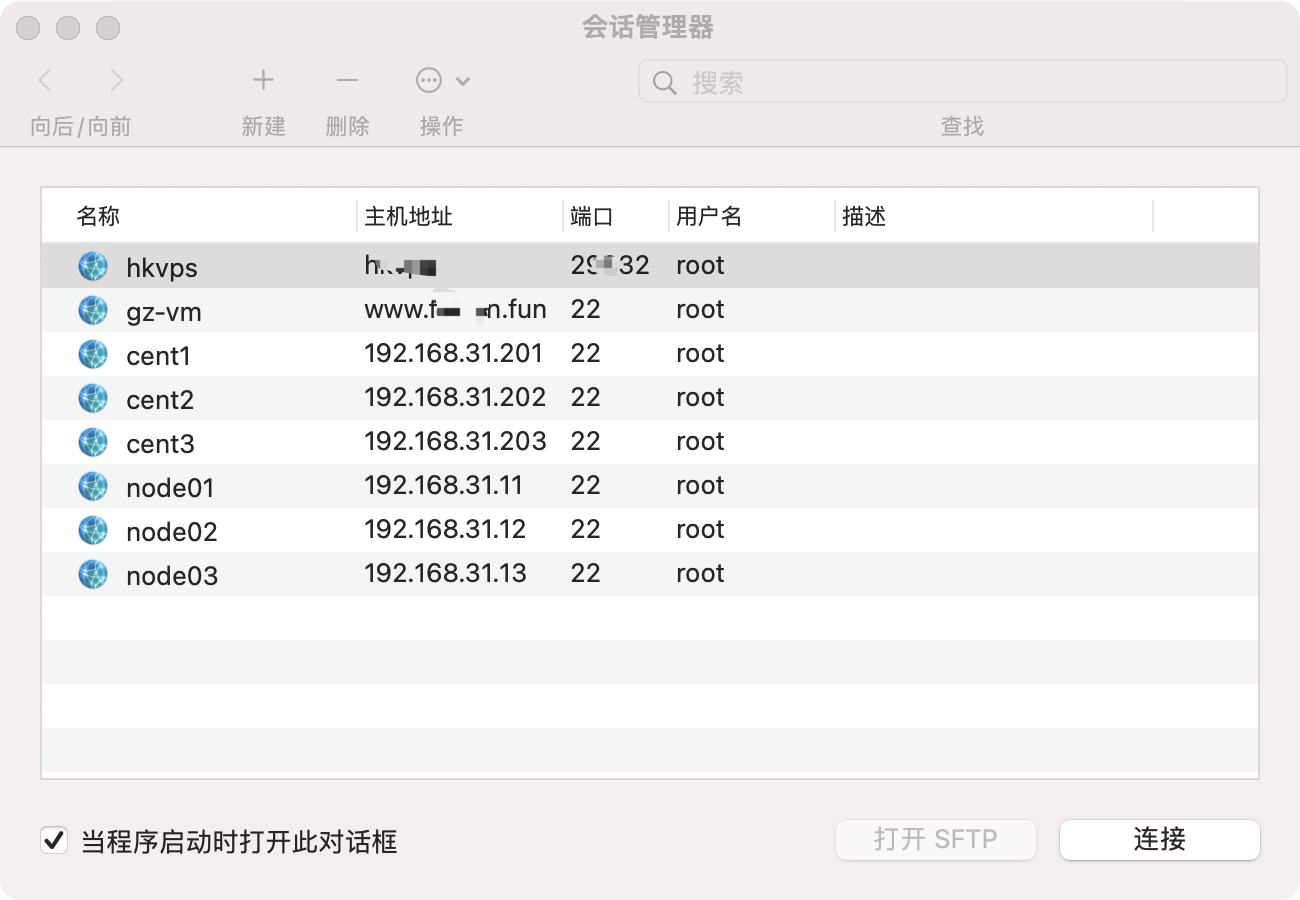Click inside the 搜索 search field
The image size is (1300, 900).
[x=960, y=82]
